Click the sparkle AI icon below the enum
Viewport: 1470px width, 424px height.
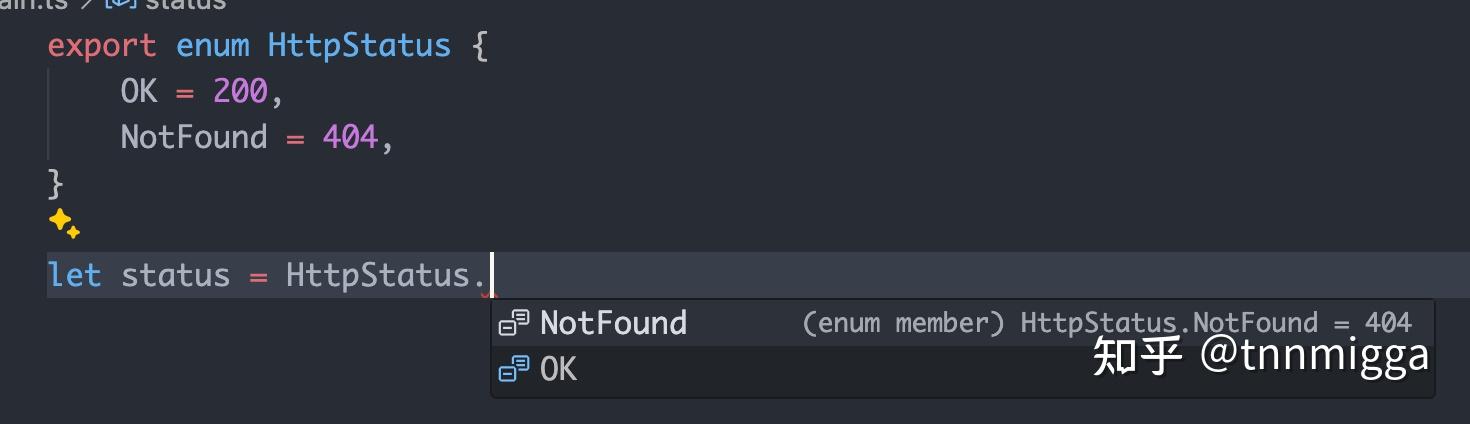(64, 224)
